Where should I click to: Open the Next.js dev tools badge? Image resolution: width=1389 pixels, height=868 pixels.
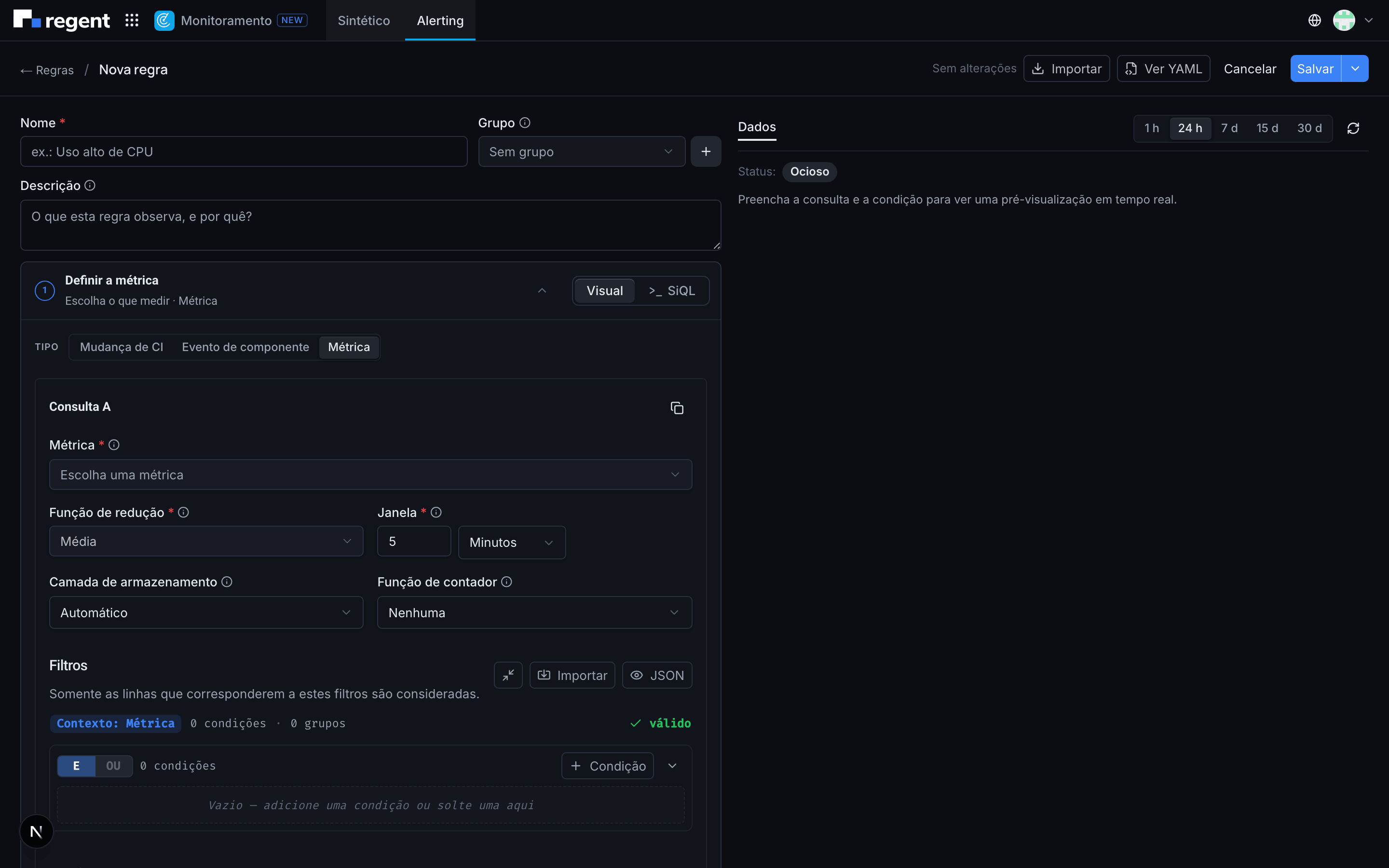[x=36, y=831]
